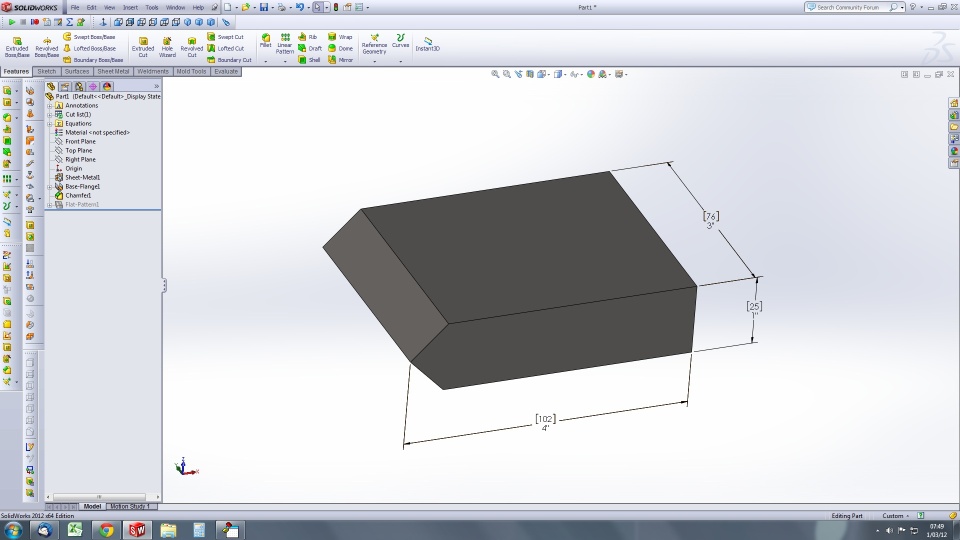The height and width of the screenshot is (540, 960).
Task: Open Chrome from the taskbar
Action: click(x=107, y=530)
